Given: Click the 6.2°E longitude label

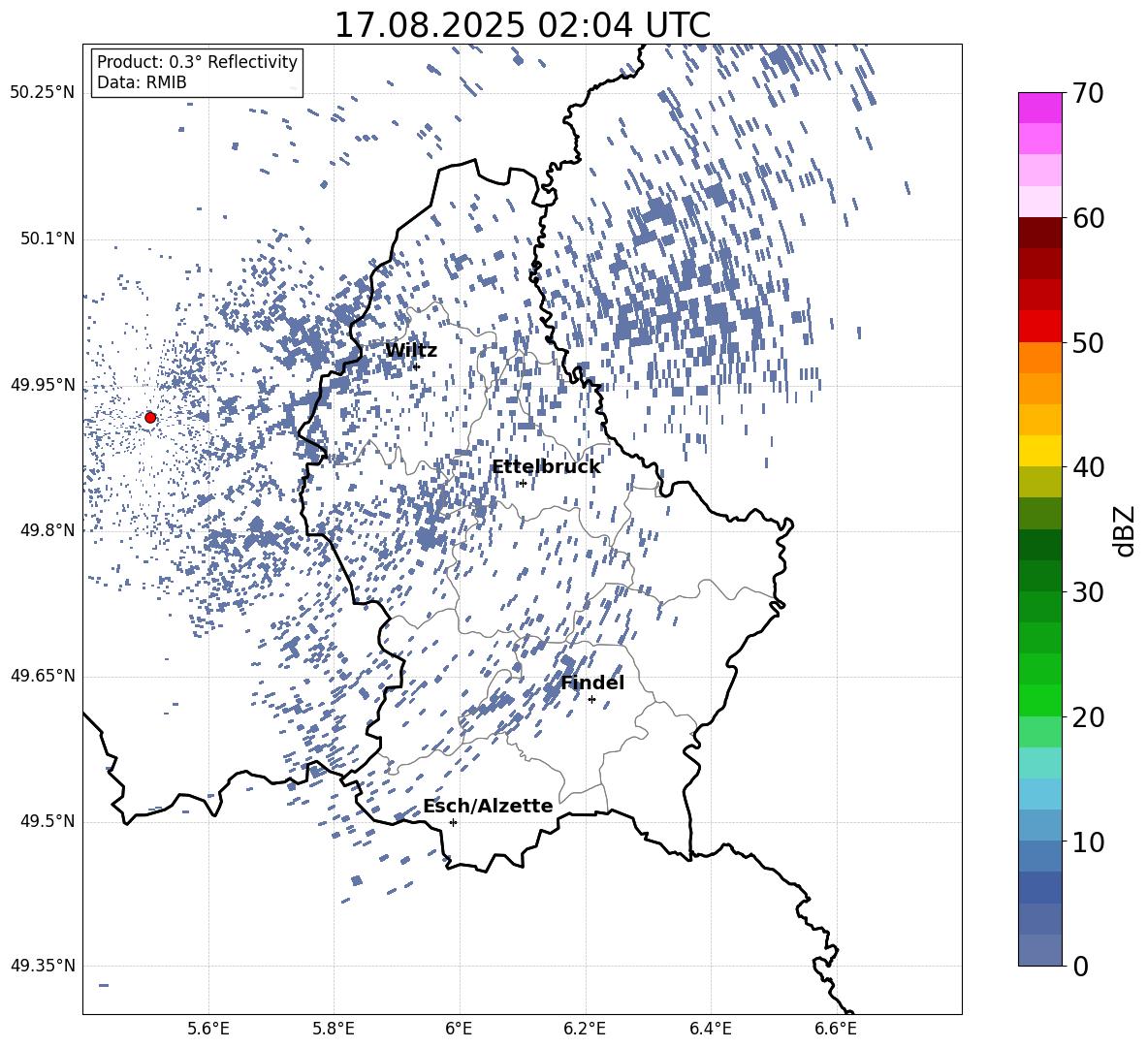Looking at the screenshot, I should tap(585, 1029).
